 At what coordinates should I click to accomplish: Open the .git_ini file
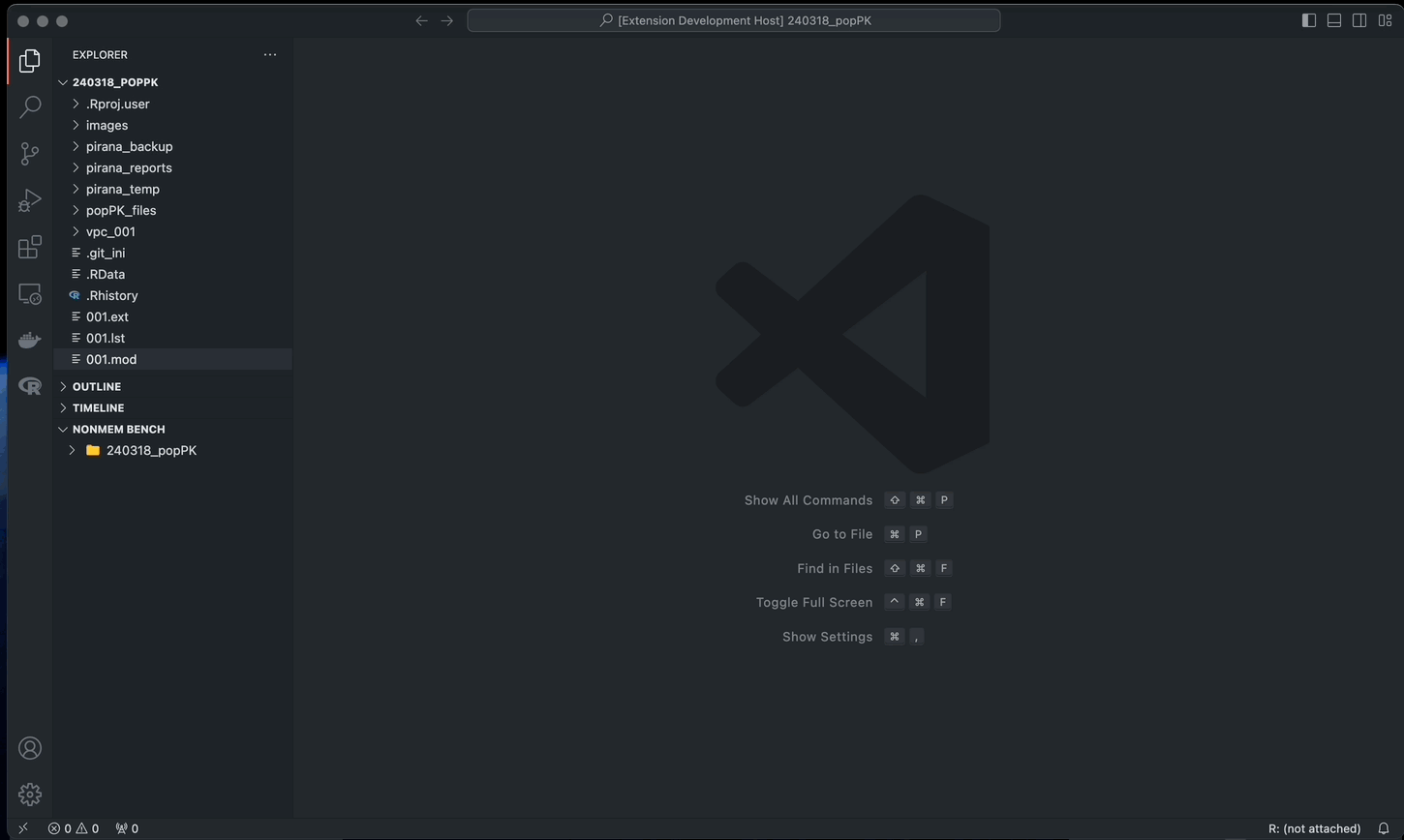tap(173, 253)
